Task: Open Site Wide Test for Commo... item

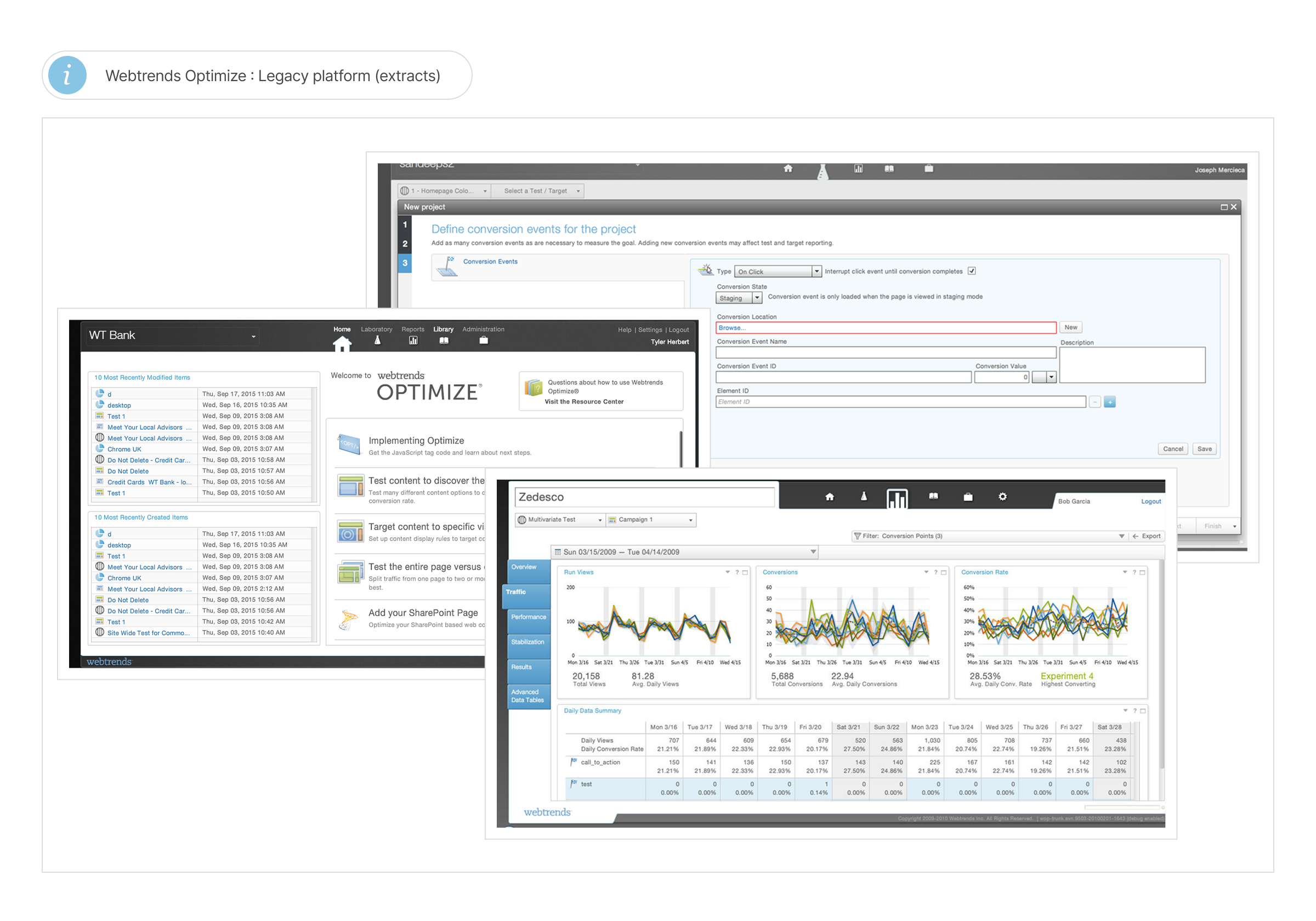Action: [x=149, y=633]
